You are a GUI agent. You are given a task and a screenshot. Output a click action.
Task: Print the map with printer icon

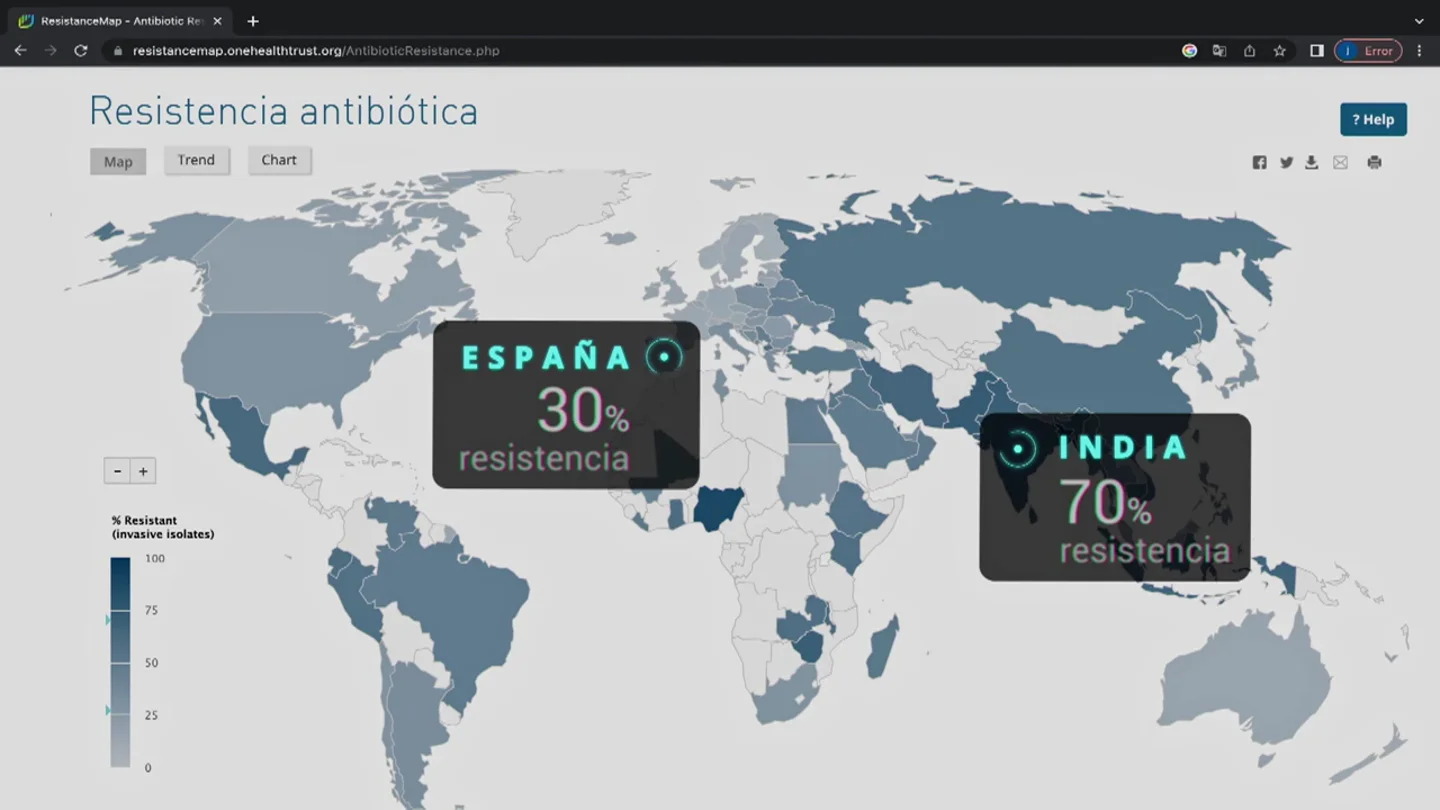(1374, 162)
